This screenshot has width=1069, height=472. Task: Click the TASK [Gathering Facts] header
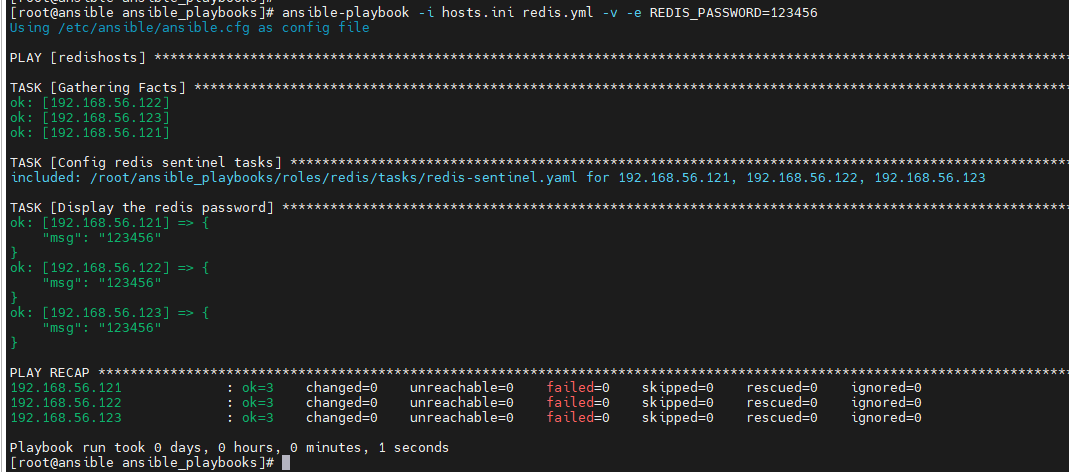[x=97, y=88]
